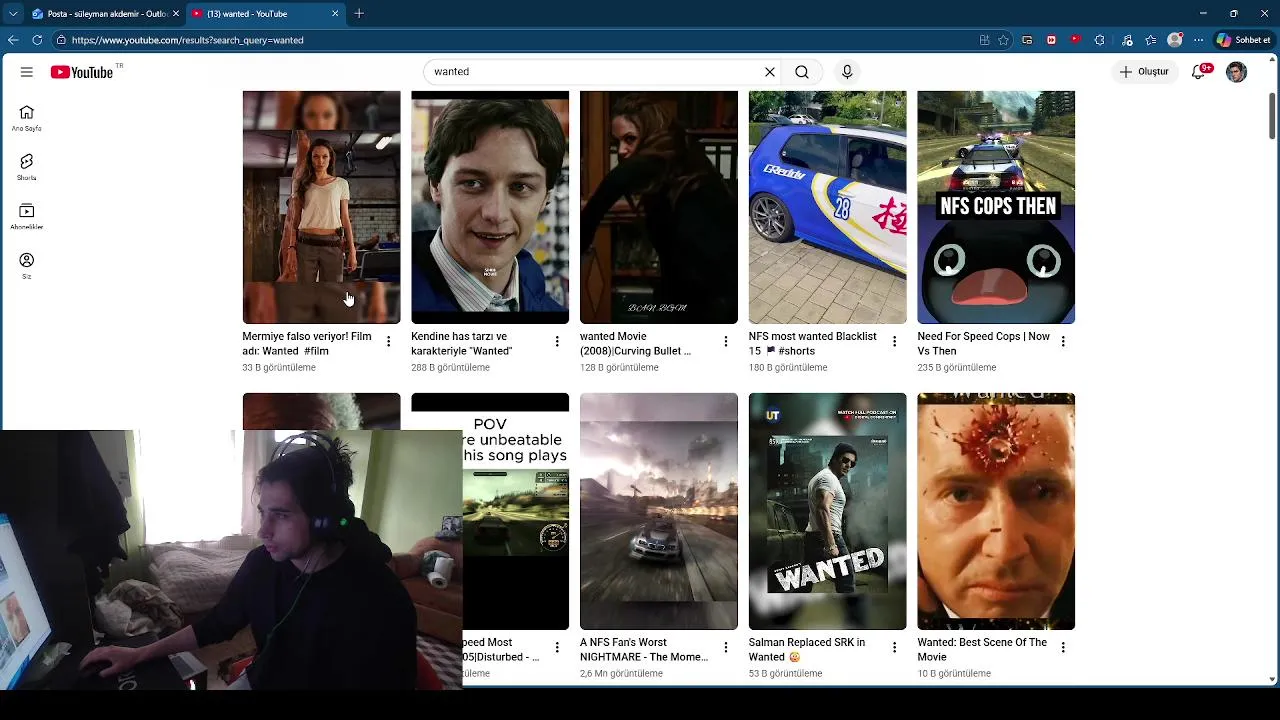Open options for 'Kendine has tarzı' short
The width and height of the screenshot is (1280, 720).
coord(557,342)
